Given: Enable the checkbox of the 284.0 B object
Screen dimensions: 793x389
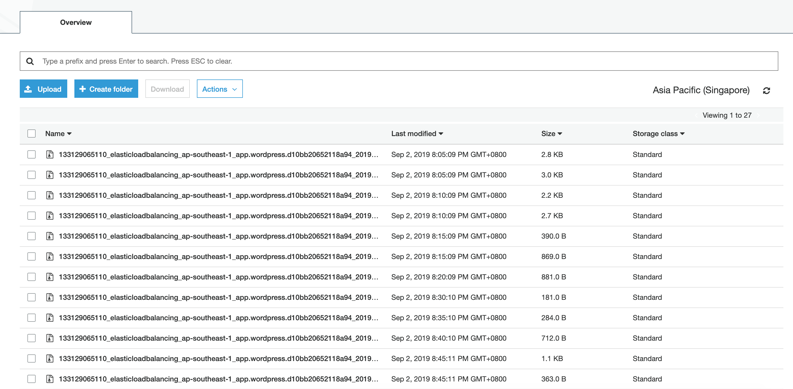Looking at the screenshot, I should (31, 318).
